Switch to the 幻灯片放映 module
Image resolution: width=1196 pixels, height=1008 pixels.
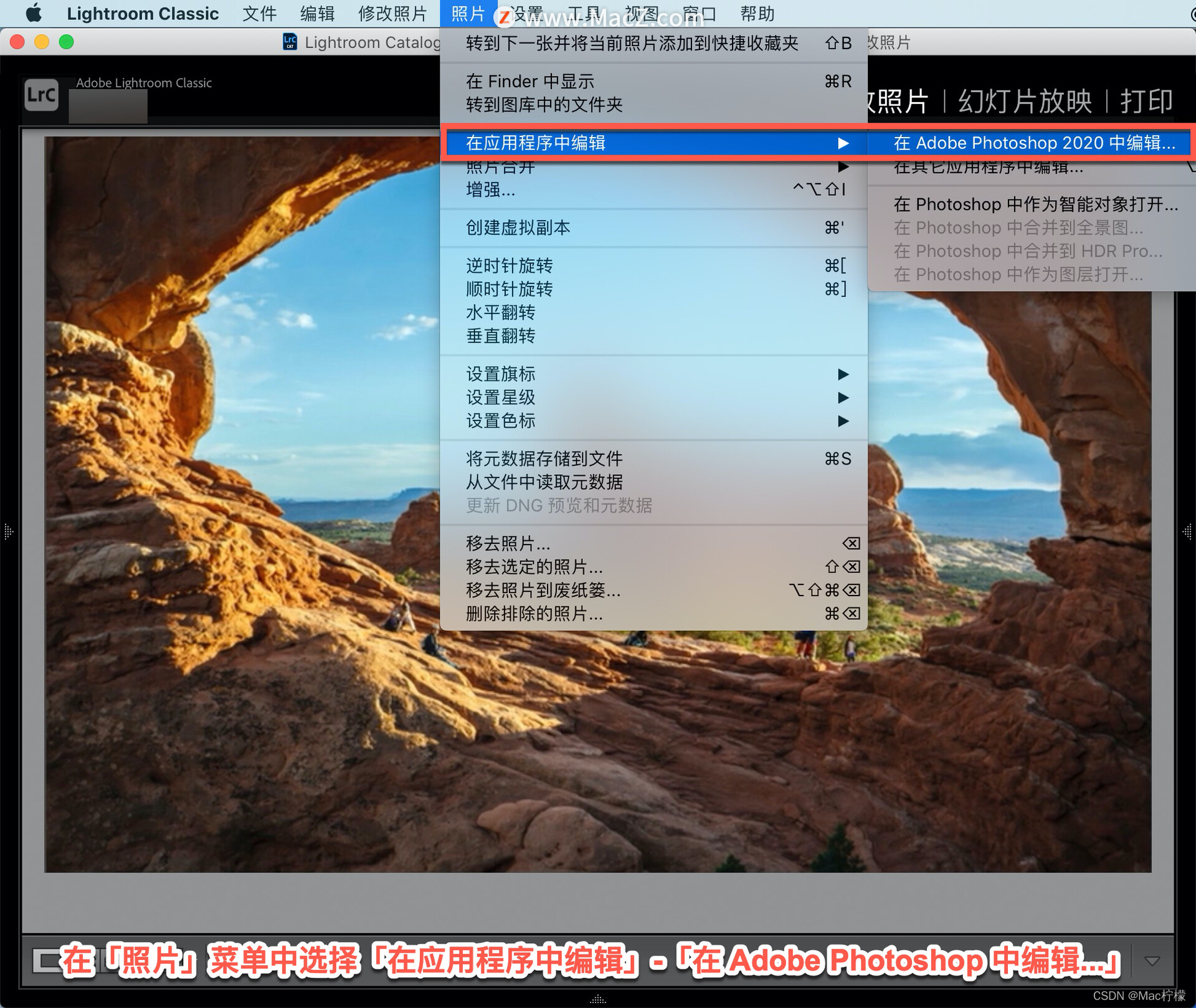click(1025, 101)
